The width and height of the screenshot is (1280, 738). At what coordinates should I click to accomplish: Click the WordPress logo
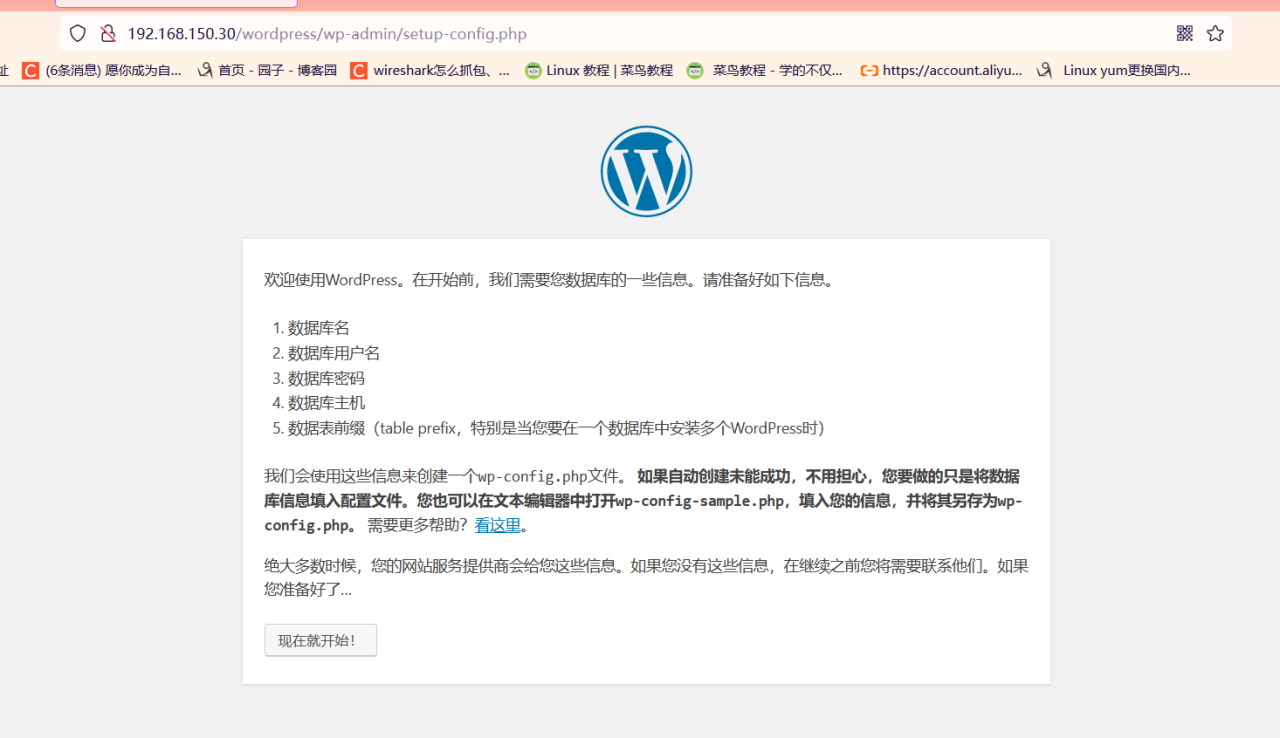[646, 171]
